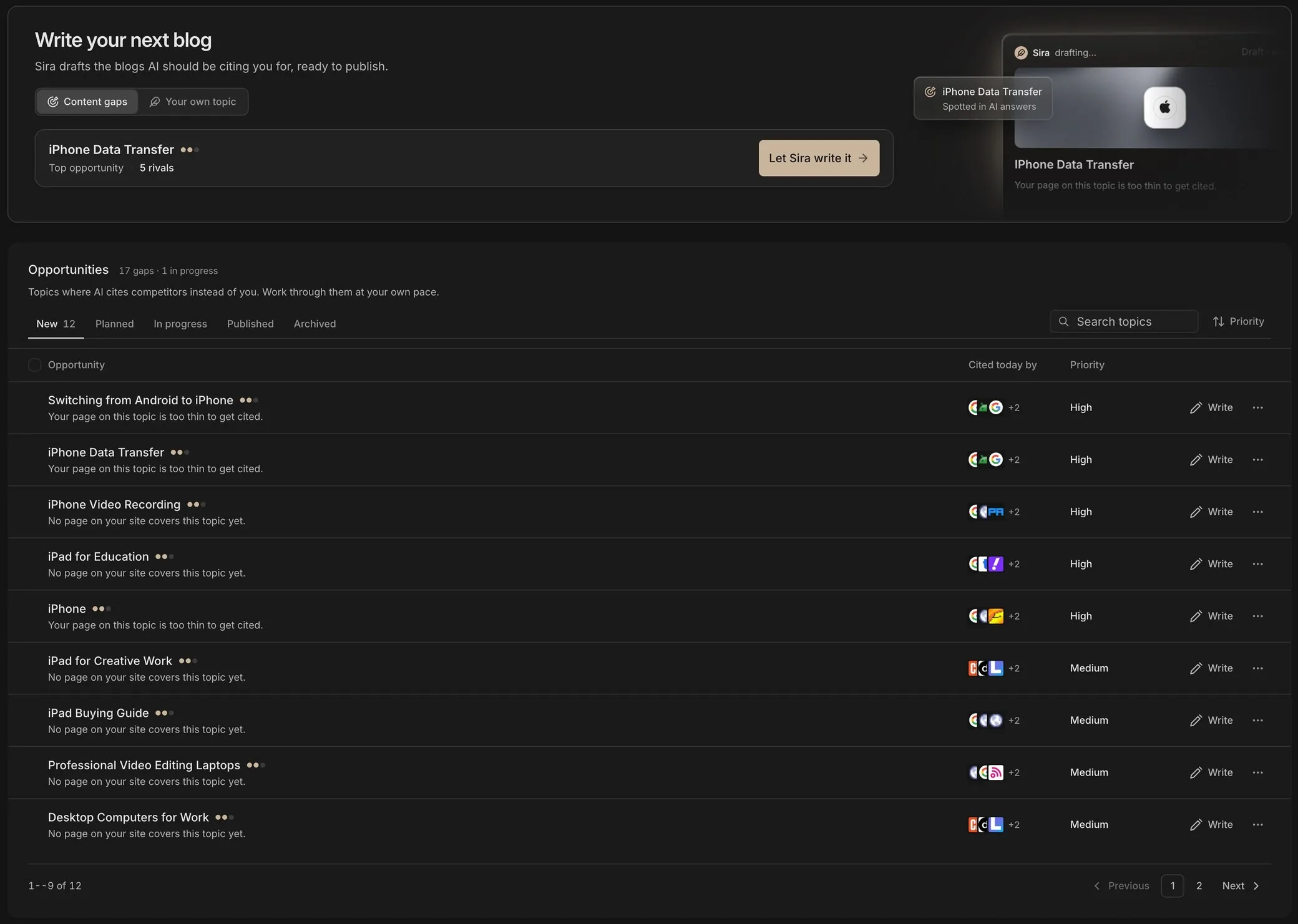Click the arrow on Let Sira write it
Image resolution: width=1298 pixels, height=924 pixels.
point(863,158)
